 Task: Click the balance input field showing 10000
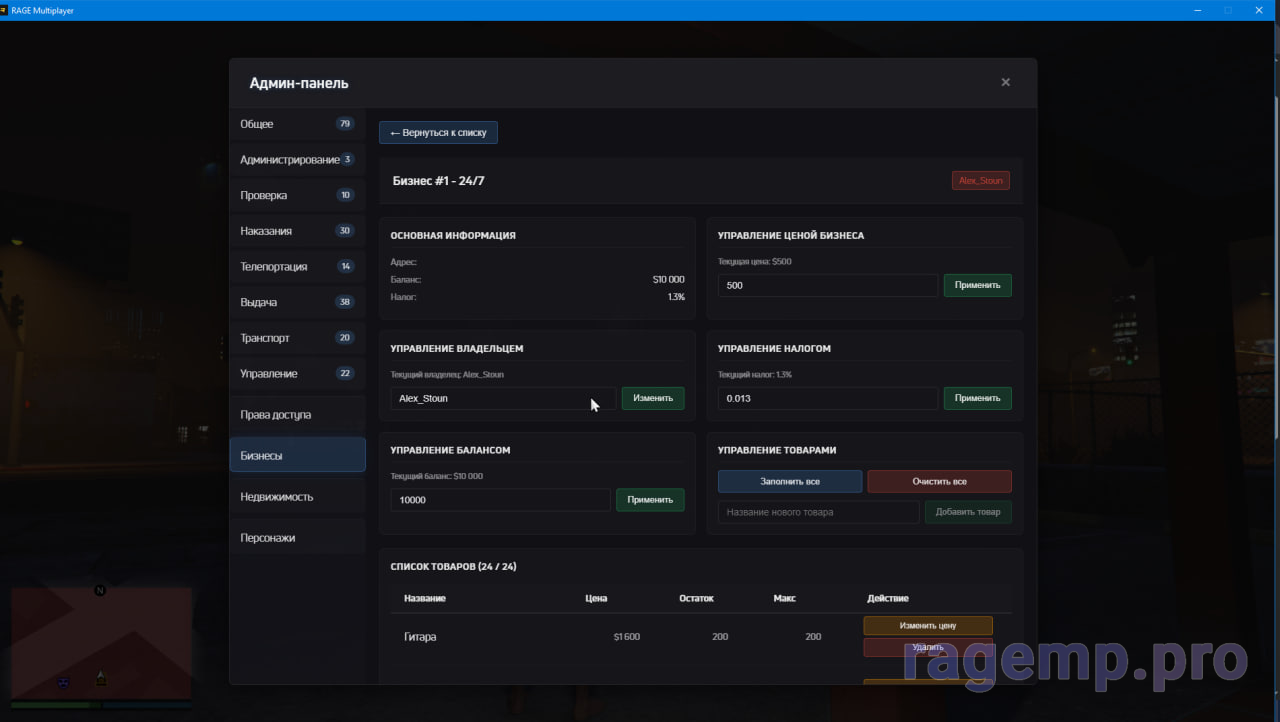click(500, 500)
